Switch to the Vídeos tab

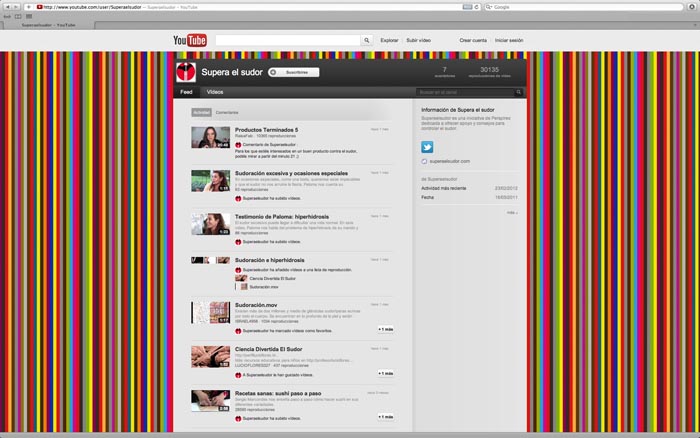tap(215, 92)
